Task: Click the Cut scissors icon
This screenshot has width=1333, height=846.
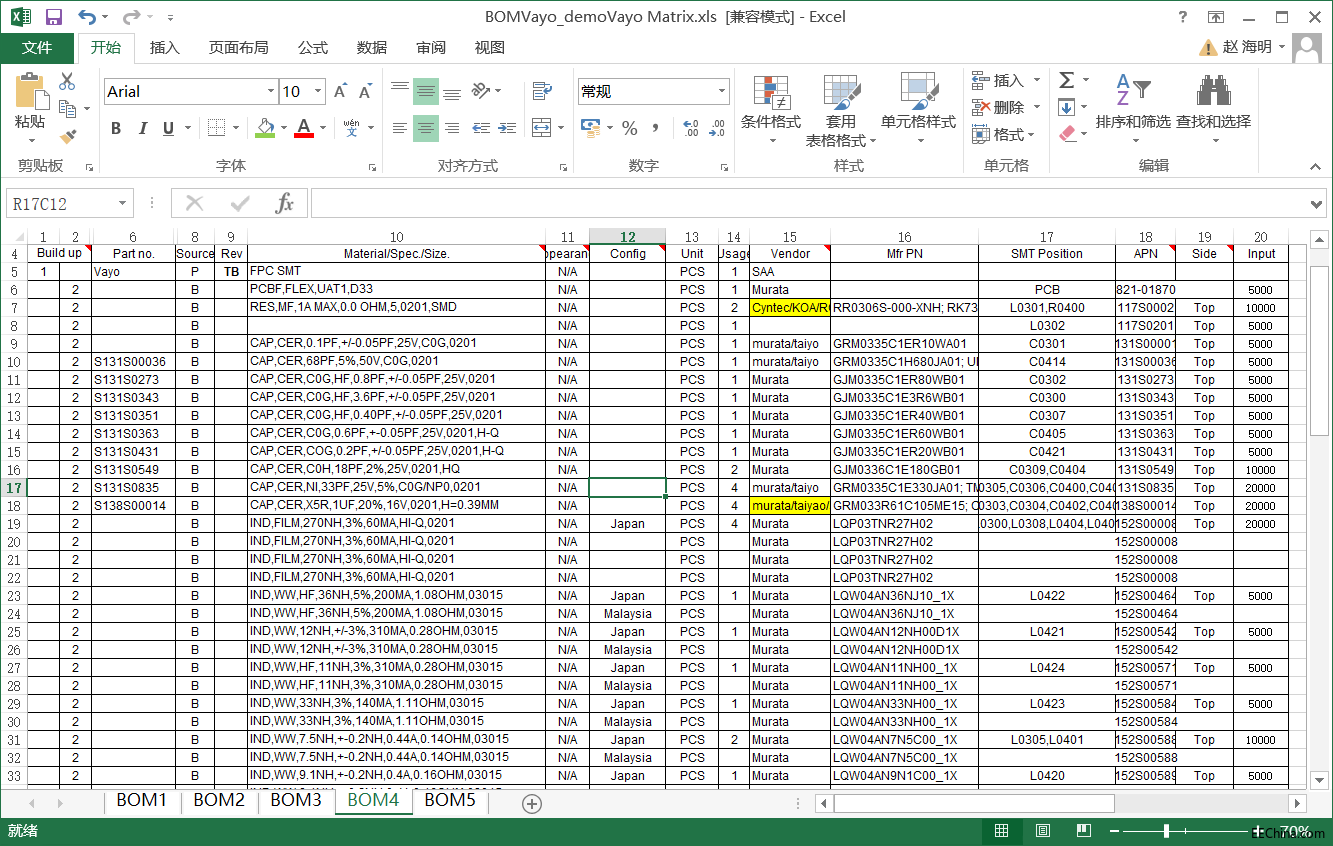Action: (x=68, y=82)
